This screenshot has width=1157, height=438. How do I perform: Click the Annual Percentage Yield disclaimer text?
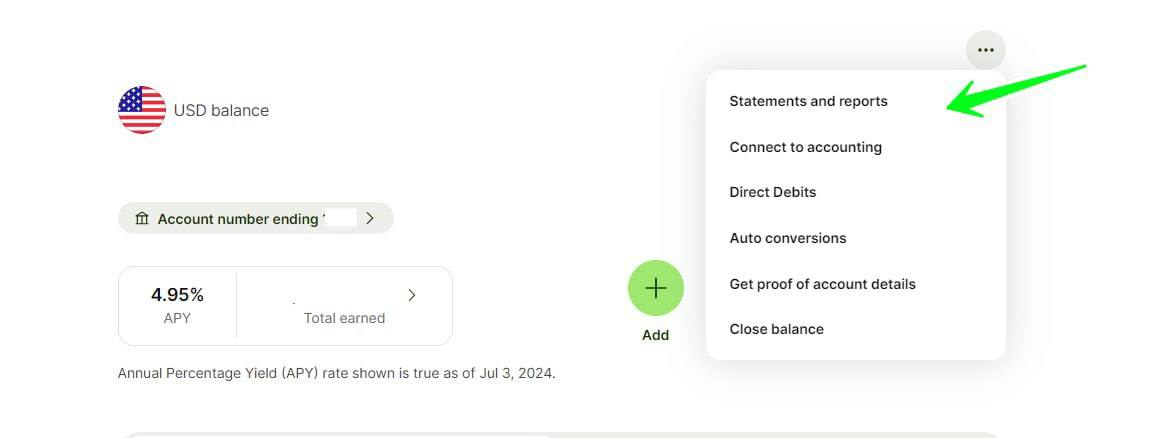336,373
